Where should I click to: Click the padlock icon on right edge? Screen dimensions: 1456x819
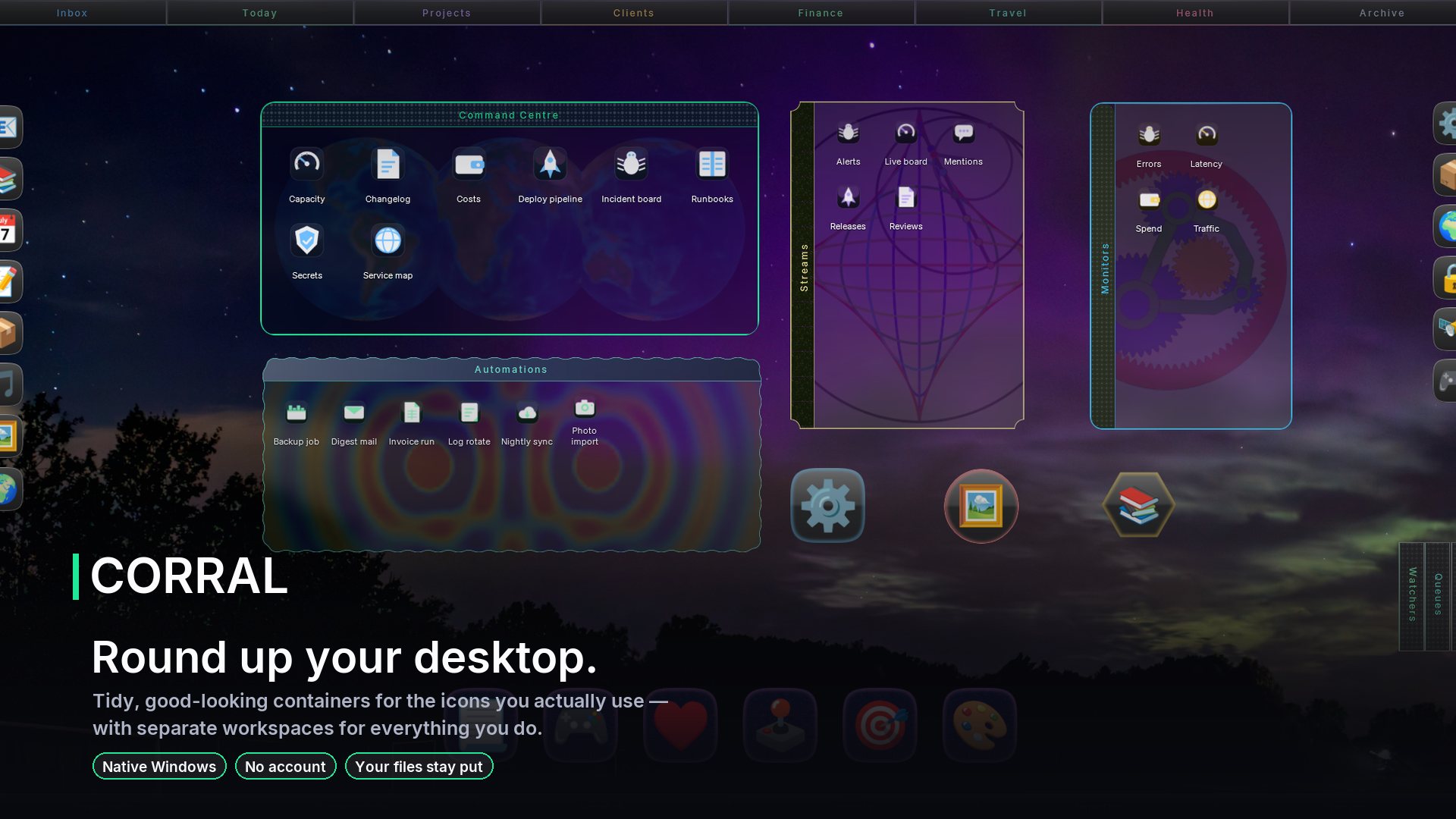pos(1447,278)
